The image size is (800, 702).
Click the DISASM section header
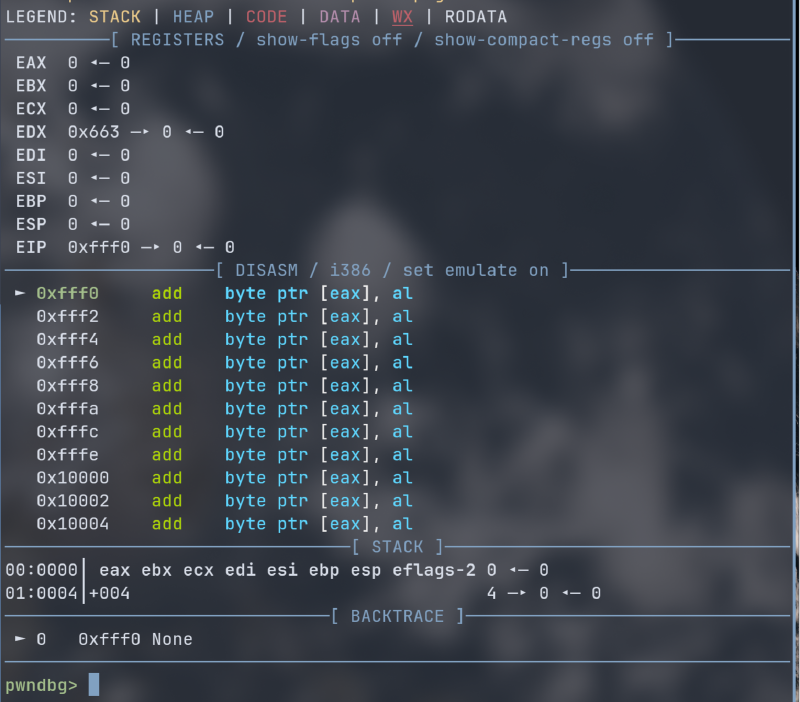coord(392,270)
